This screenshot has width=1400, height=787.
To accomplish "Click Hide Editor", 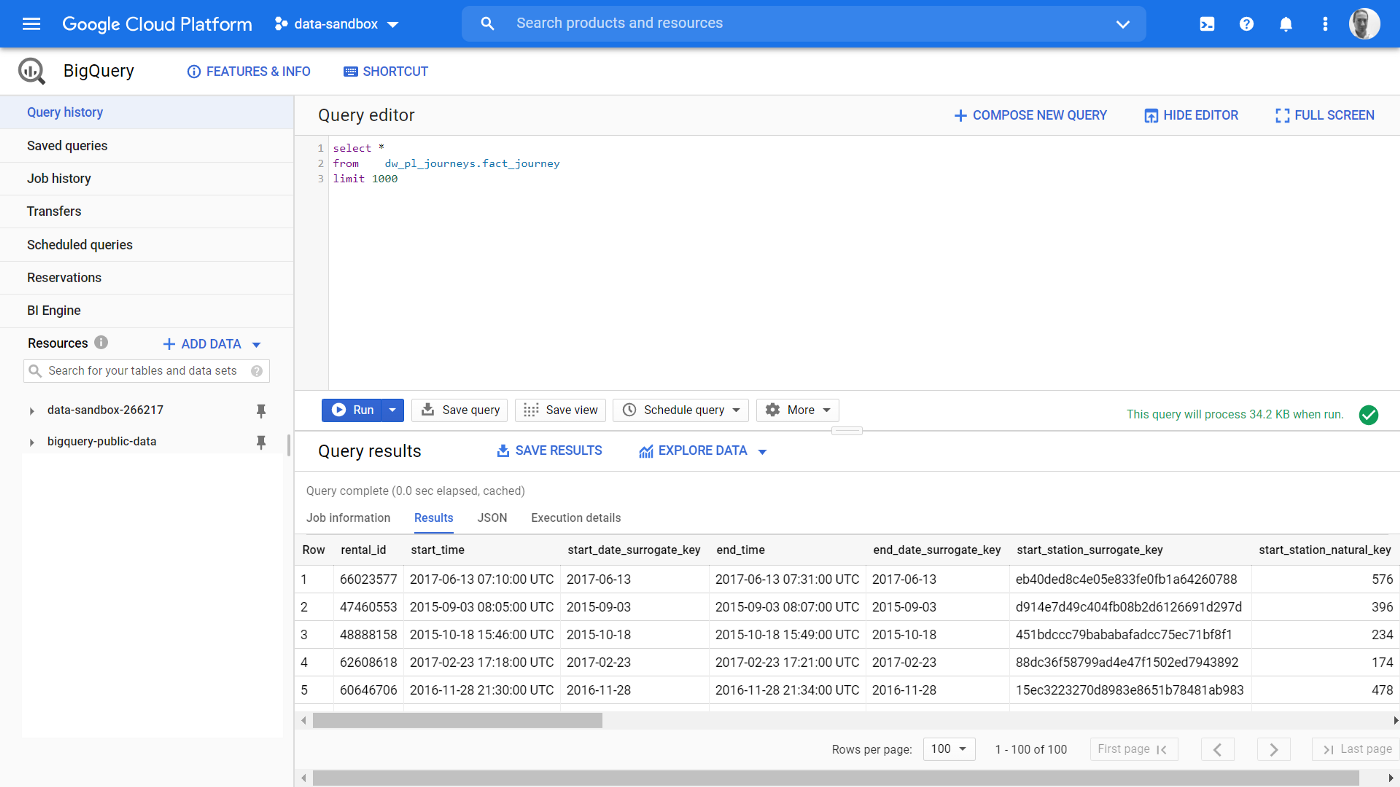I will click(1191, 116).
